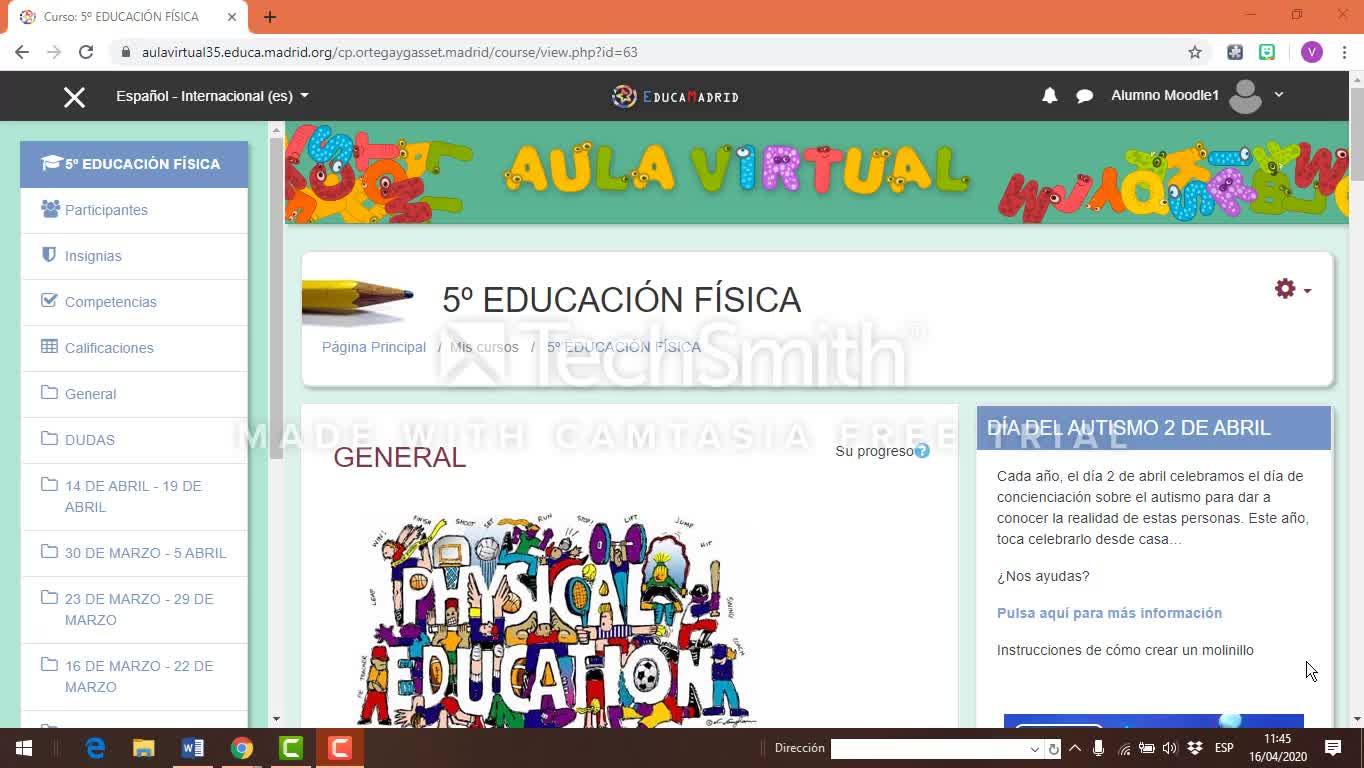Open the messages speech bubble icon
This screenshot has width=1364, height=768.
1084,96
